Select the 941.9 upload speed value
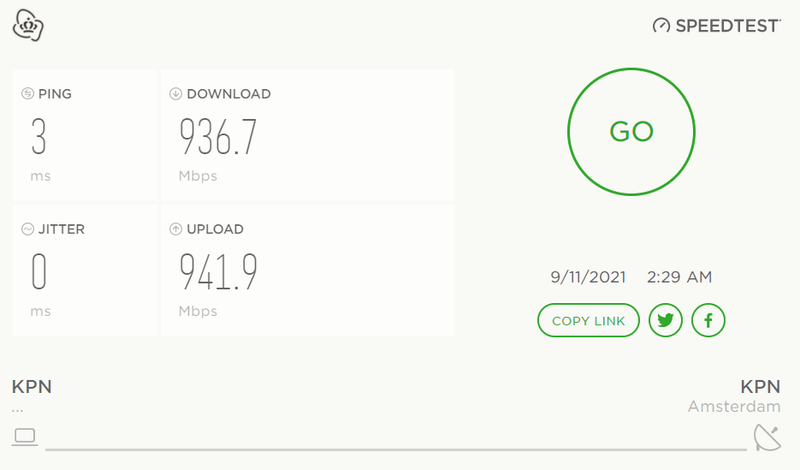The image size is (800, 470). (218, 272)
